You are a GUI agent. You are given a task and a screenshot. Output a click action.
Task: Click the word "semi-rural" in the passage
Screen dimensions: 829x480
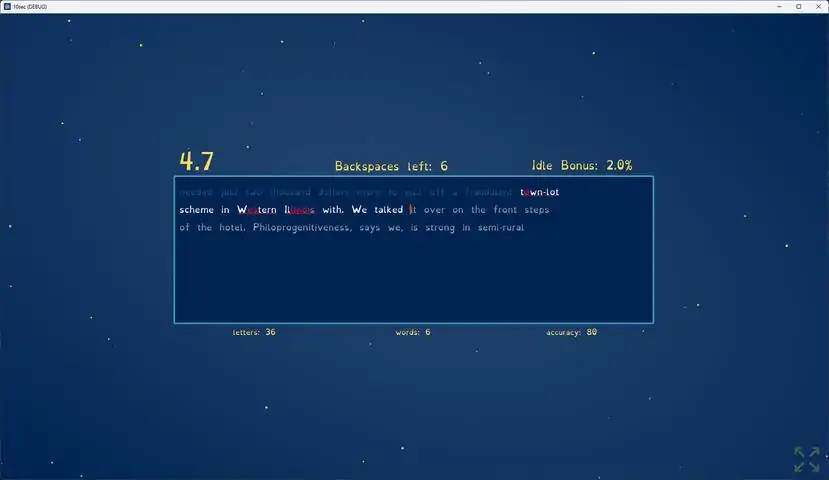501,227
